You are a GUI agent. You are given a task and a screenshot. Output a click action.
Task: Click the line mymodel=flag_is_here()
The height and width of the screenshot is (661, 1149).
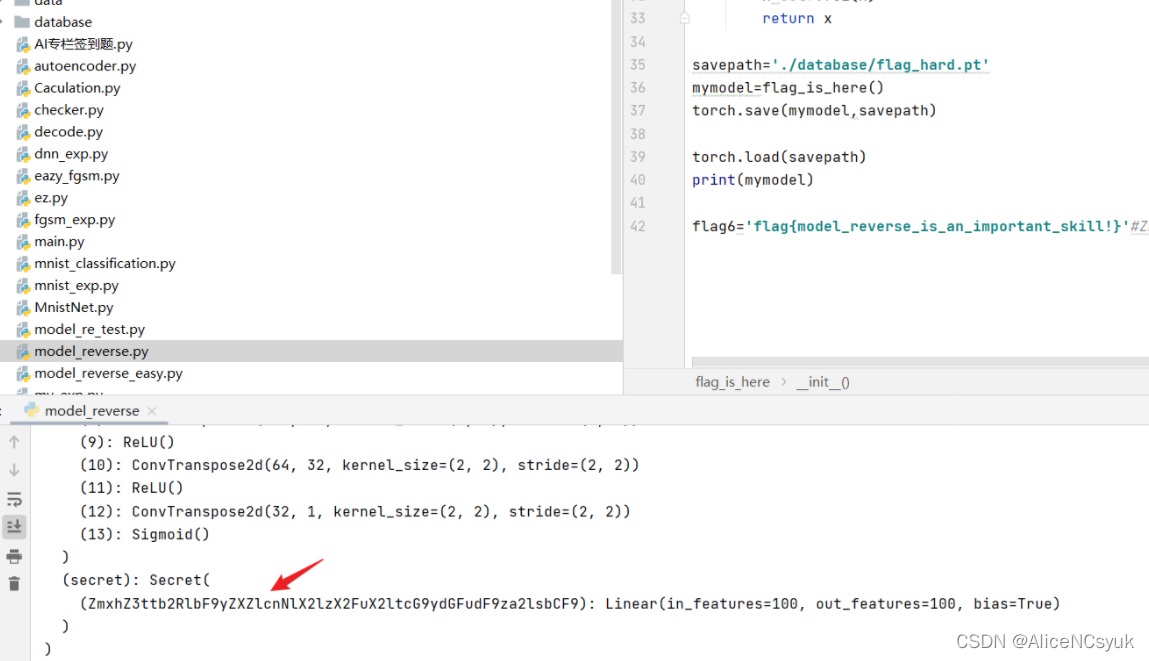tap(788, 88)
